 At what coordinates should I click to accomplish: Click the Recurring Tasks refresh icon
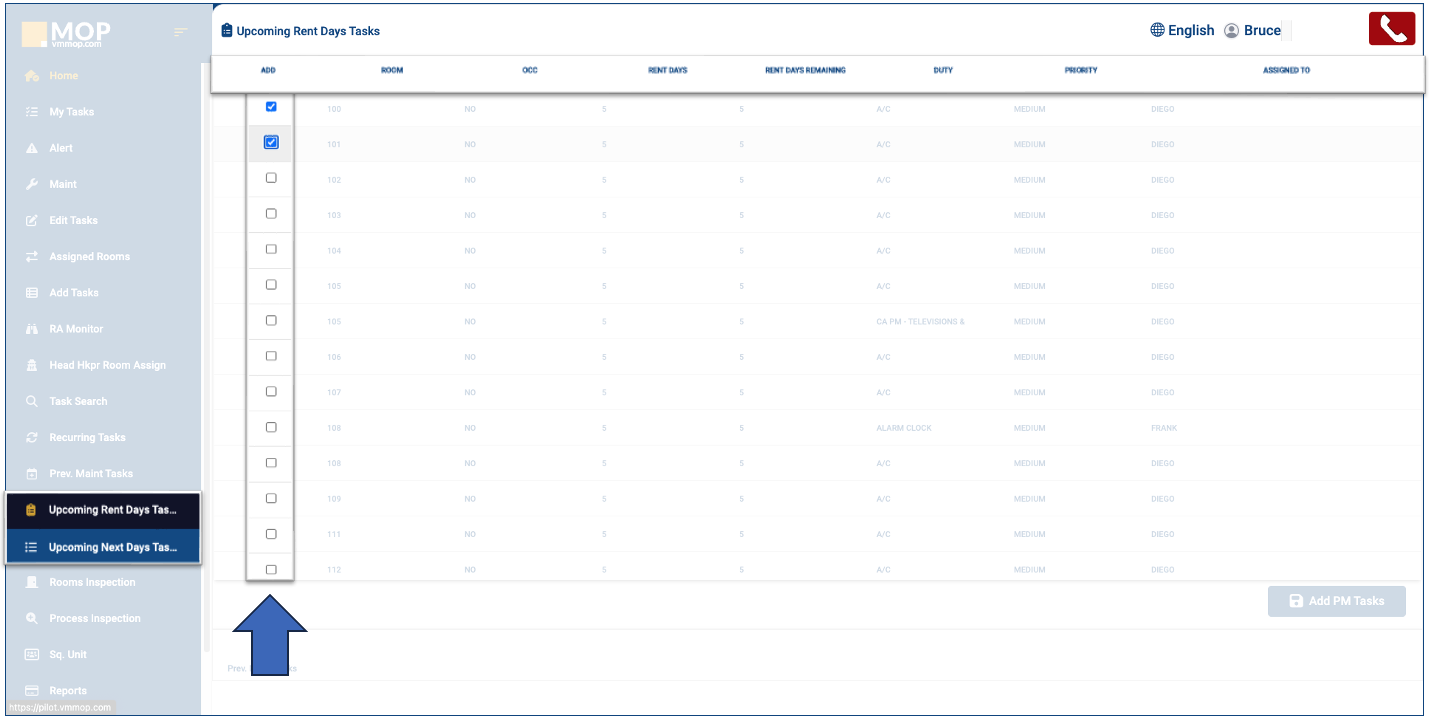click(31, 438)
